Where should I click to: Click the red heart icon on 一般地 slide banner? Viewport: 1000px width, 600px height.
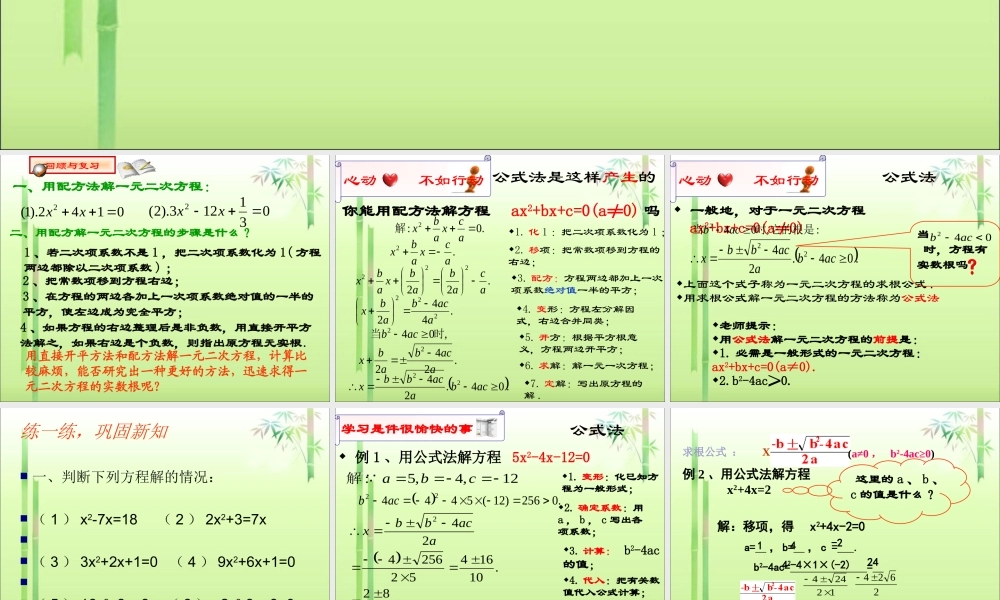[x=725, y=180]
